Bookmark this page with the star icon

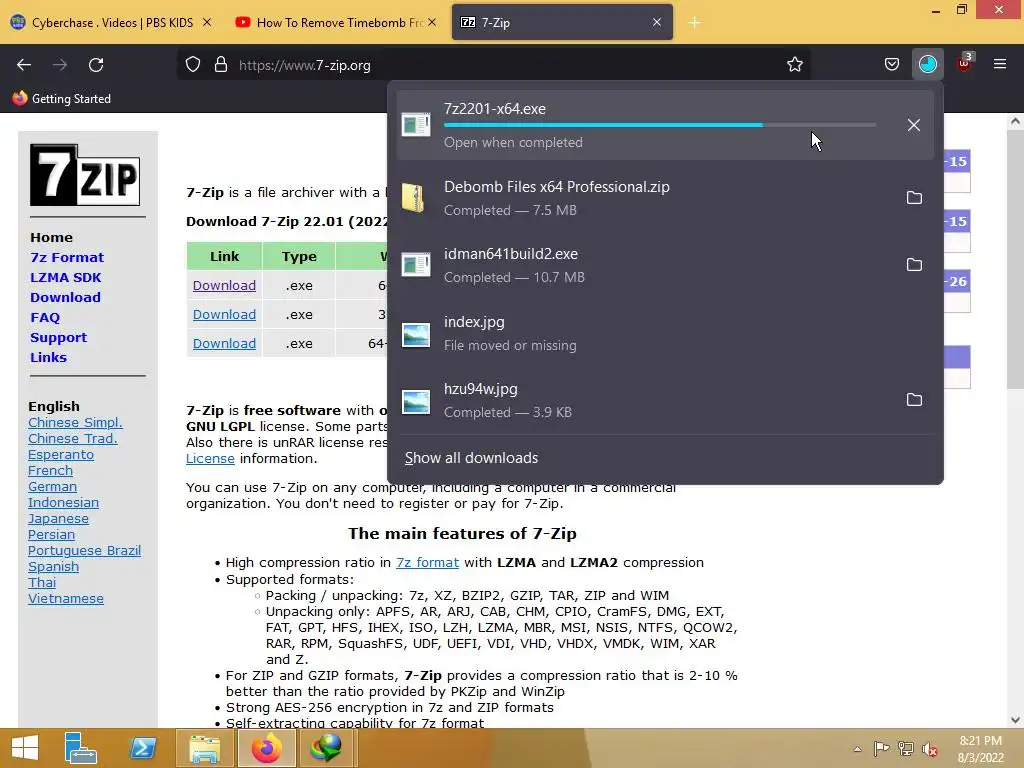(x=795, y=65)
